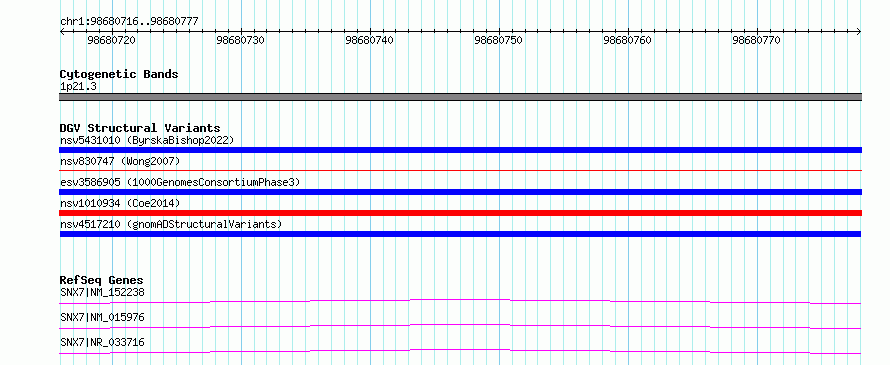Click the magenta intron line of SNX7|NM_152238
This screenshot has width=890, height=365.
tap(460, 301)
